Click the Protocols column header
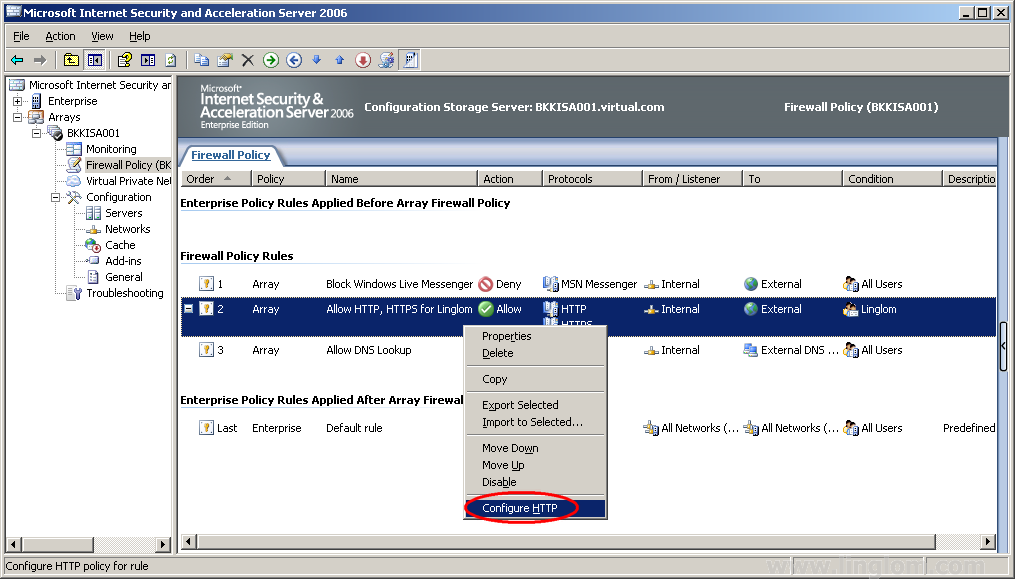The image size is (1015, 579). coord(592,179)
